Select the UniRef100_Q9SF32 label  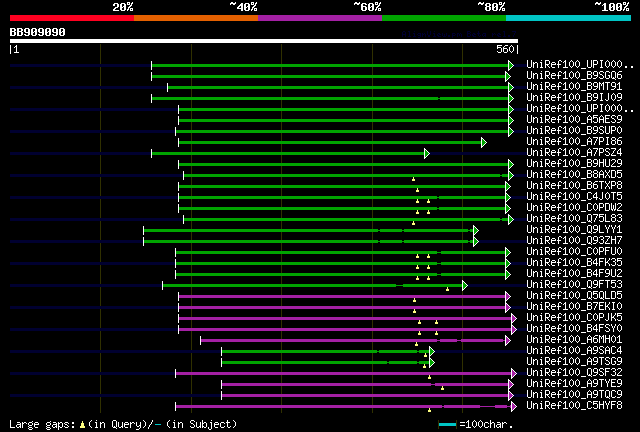[574, 373]
